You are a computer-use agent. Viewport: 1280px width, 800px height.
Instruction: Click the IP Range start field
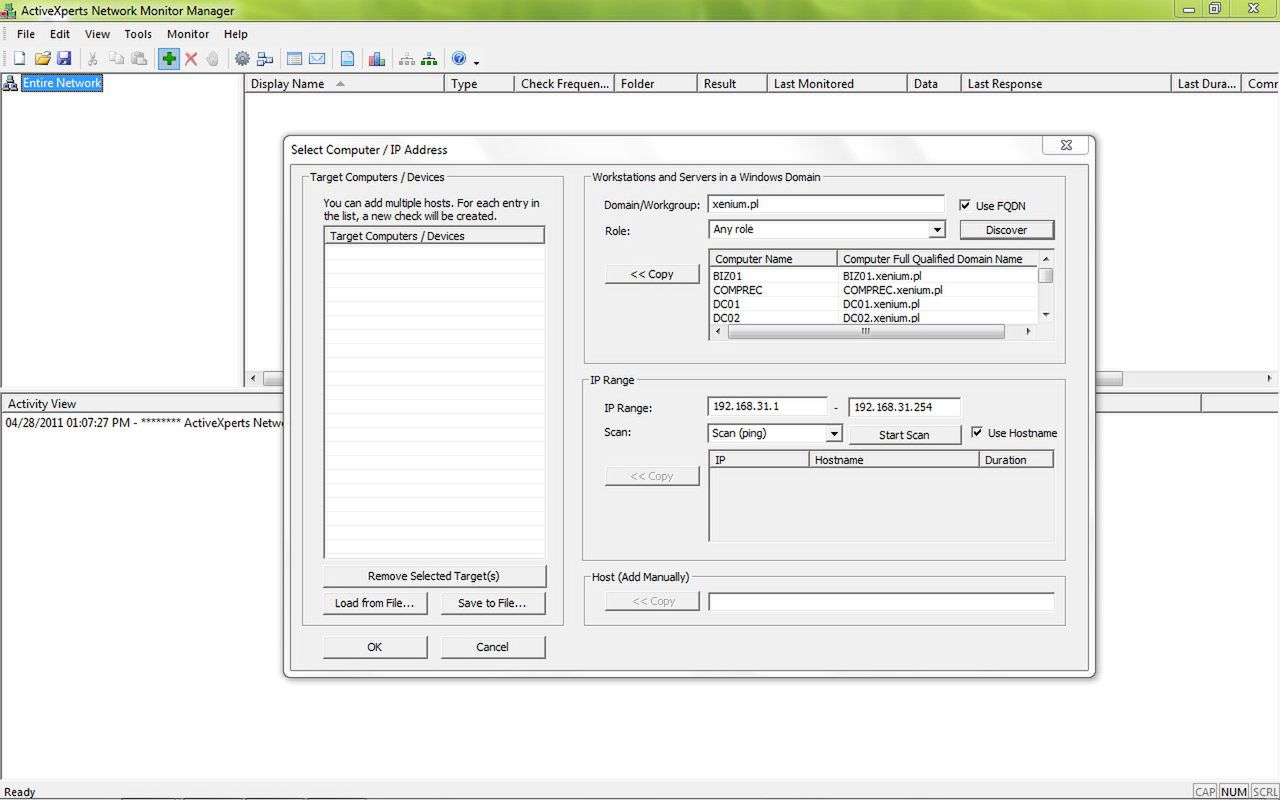767,407
